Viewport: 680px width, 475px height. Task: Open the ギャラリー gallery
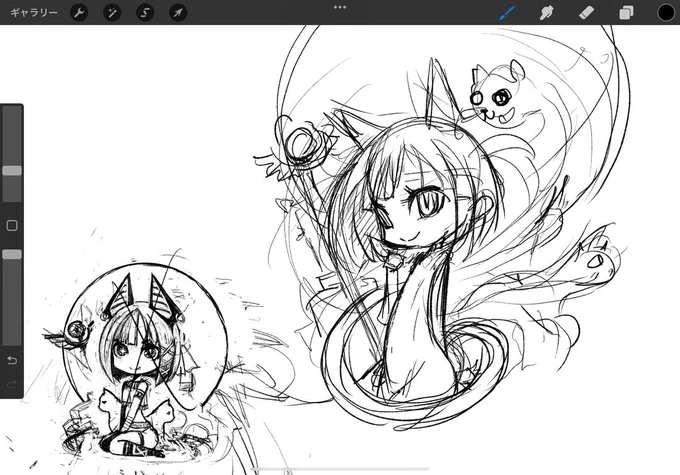pyautogui.click(x=34, y=13)
